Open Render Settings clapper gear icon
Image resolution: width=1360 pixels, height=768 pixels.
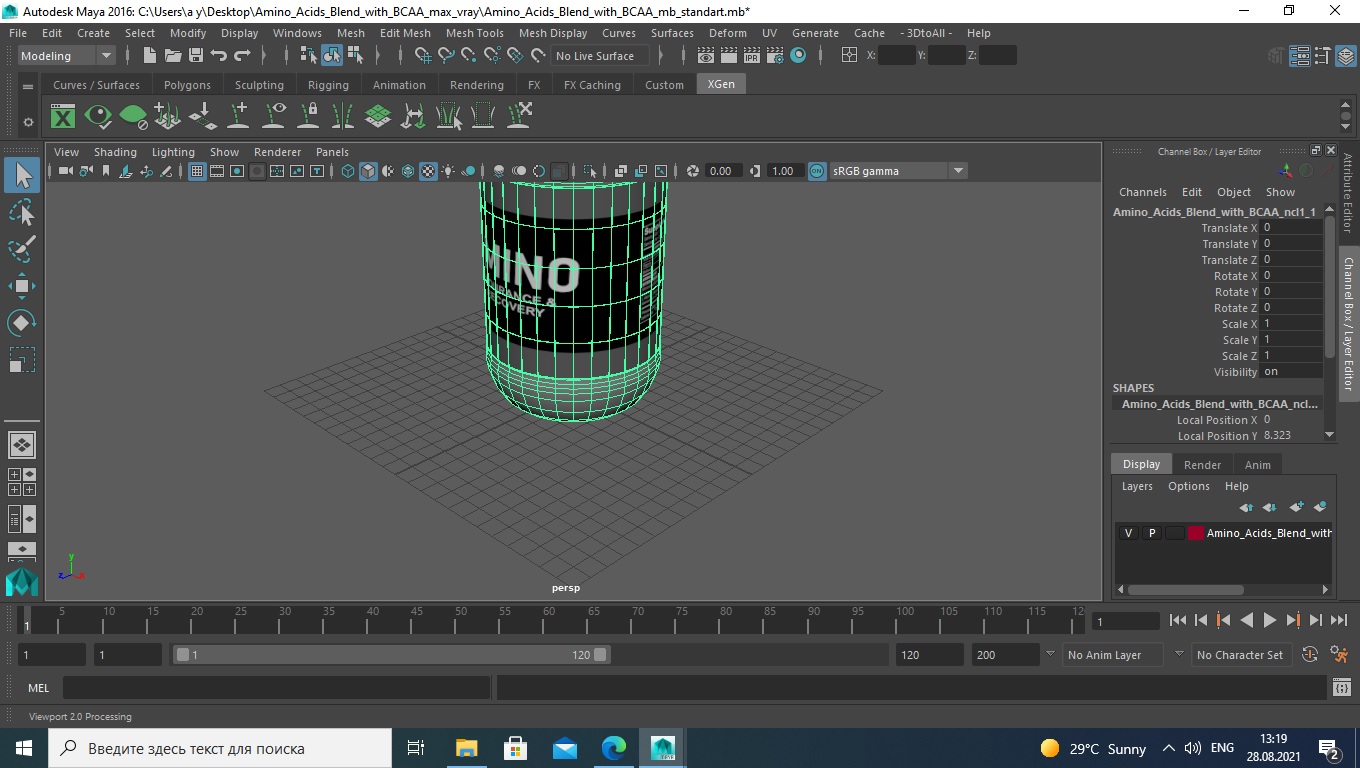pyautogui.click(x=775, y=55)
